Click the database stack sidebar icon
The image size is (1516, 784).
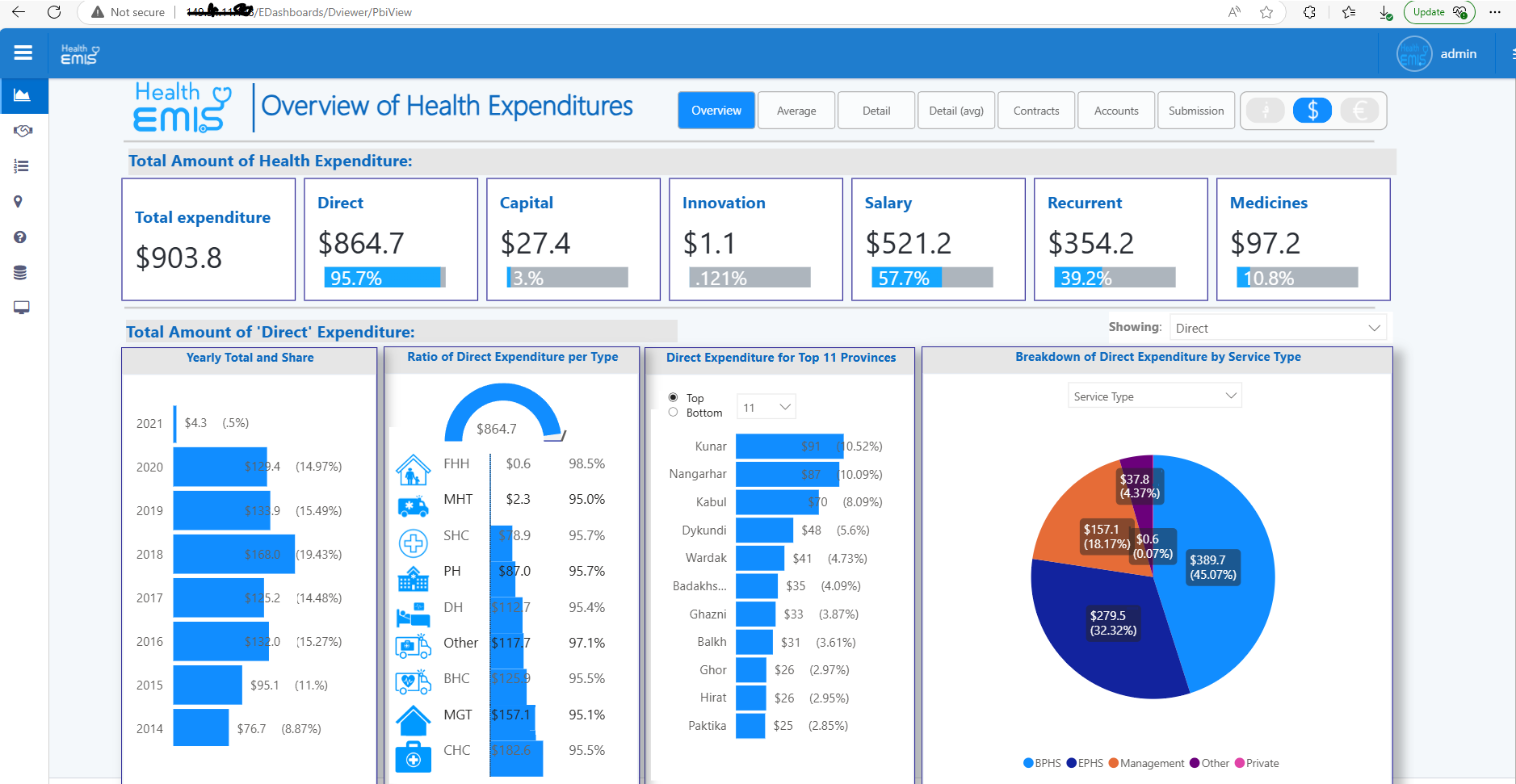[20, 273]
